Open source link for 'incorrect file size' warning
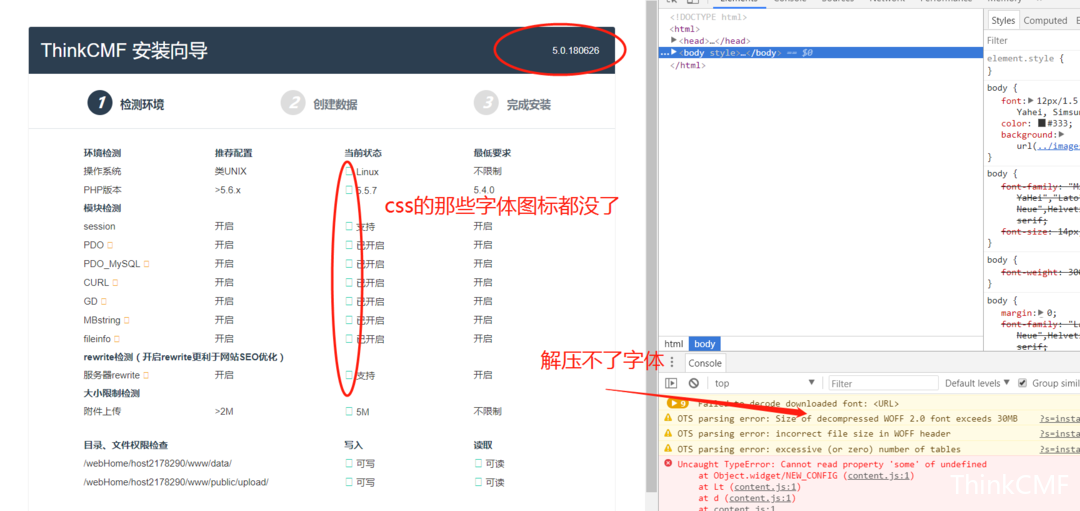This screenshot has height=511, width=1080. (1059, 434)
